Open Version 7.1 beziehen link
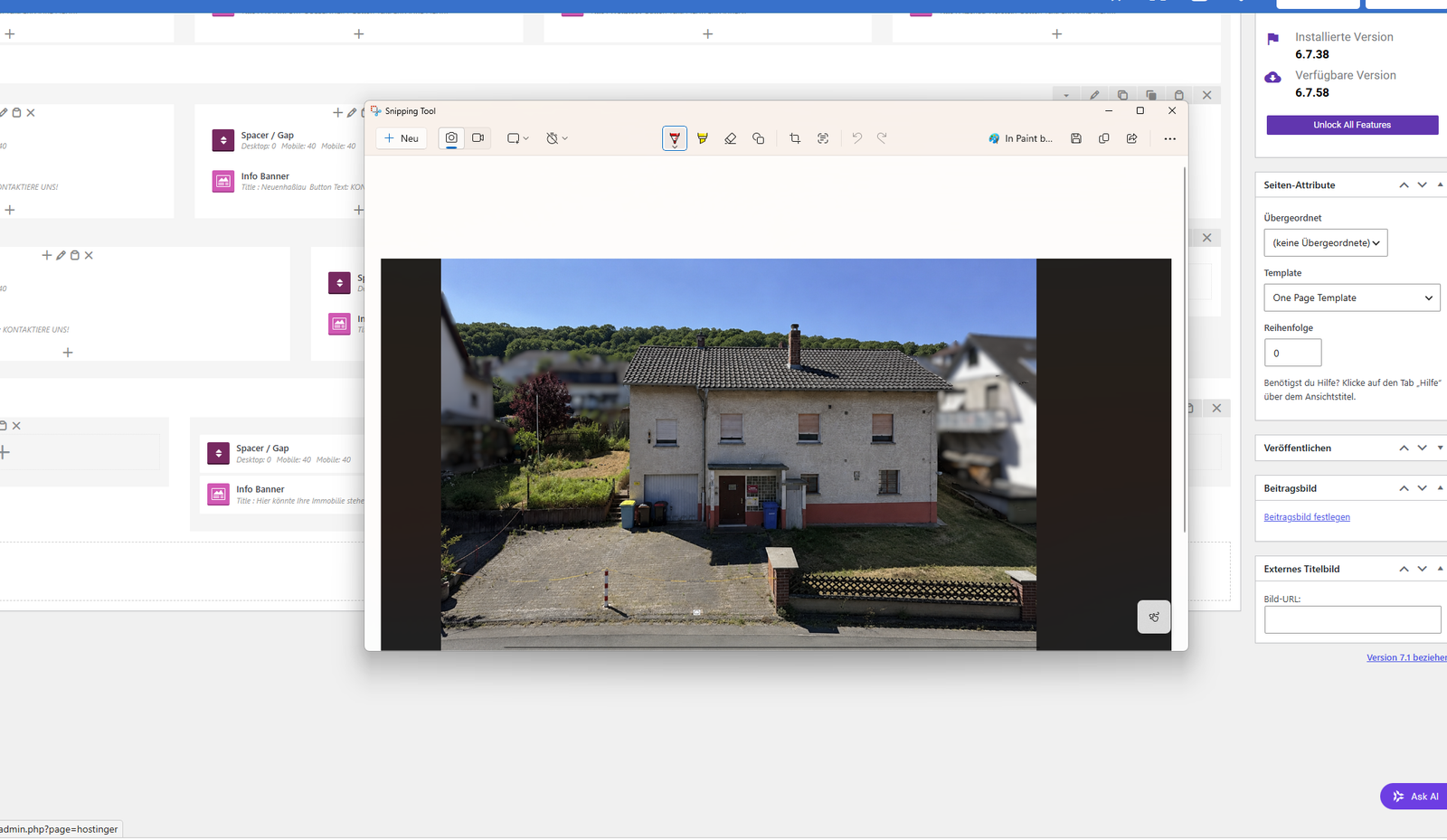The width and height of the screenshot is (1447, 840). click(x=1406, y=657)
